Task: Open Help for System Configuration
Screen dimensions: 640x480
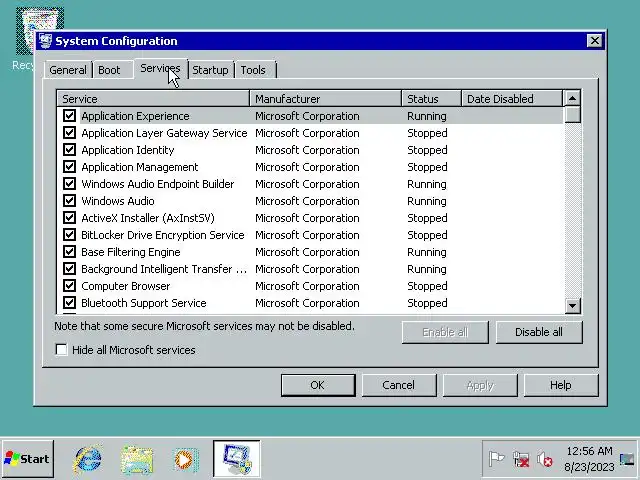Action: click(560, 385)
